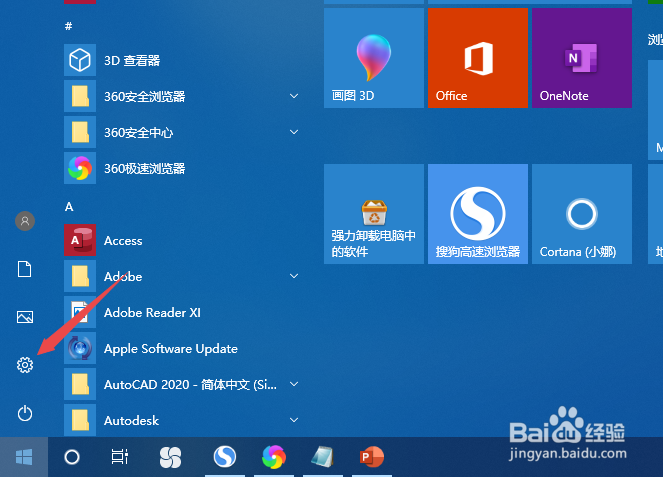663x477 pixels.
Task: Launch Access from app list
Action: pos(80,240)
